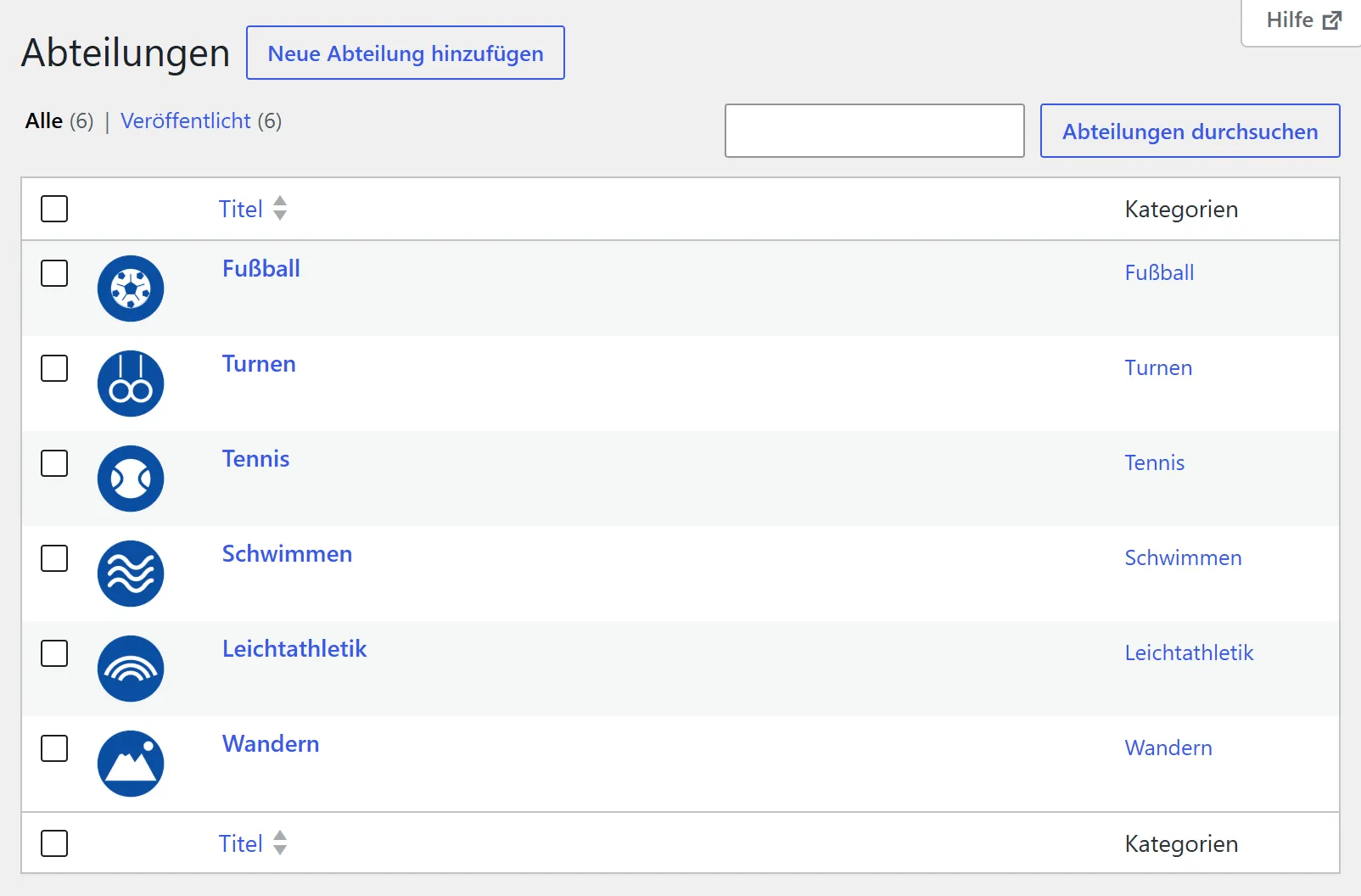Viewport: 1361px width, 896px height.
Task: Tick the Tennis row checkbox
Action: 54,463
